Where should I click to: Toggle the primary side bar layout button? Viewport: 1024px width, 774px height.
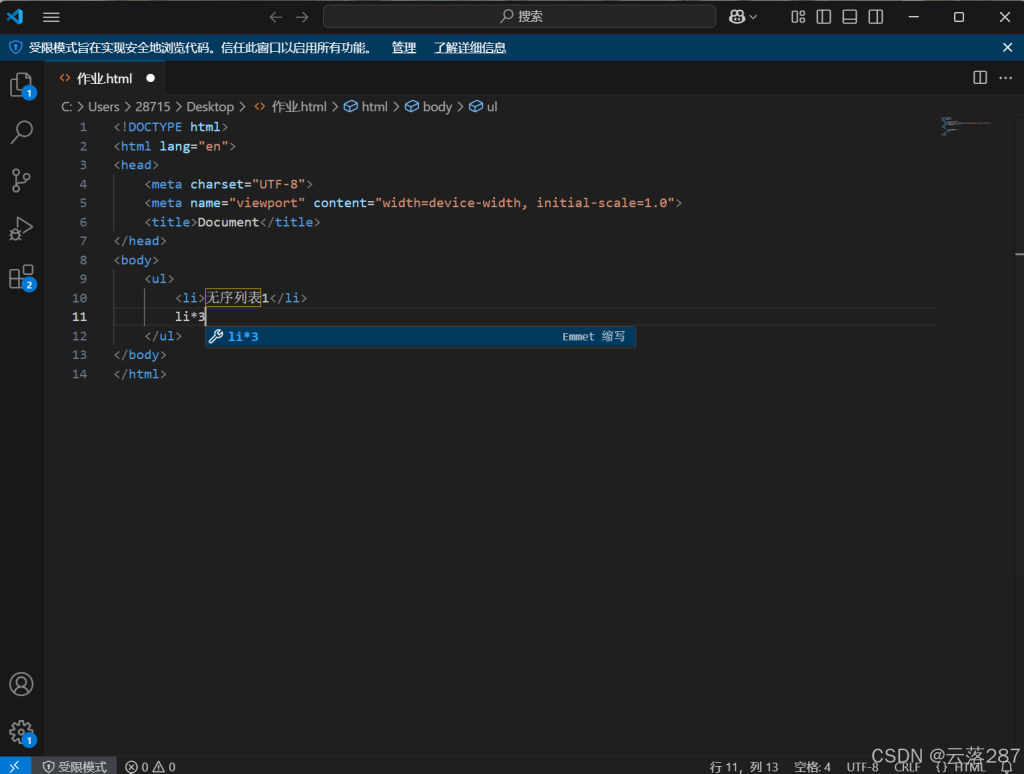click(x=824, y=17)
